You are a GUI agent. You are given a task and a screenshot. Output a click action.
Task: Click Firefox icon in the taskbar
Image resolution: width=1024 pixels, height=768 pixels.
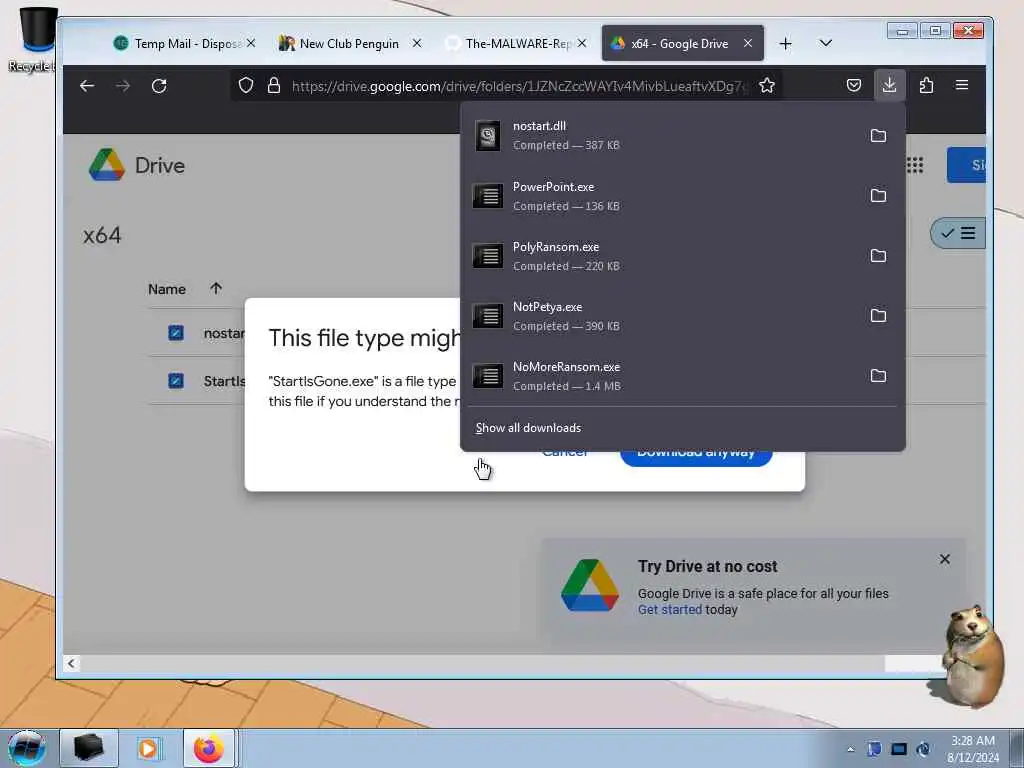click(208, 748)
